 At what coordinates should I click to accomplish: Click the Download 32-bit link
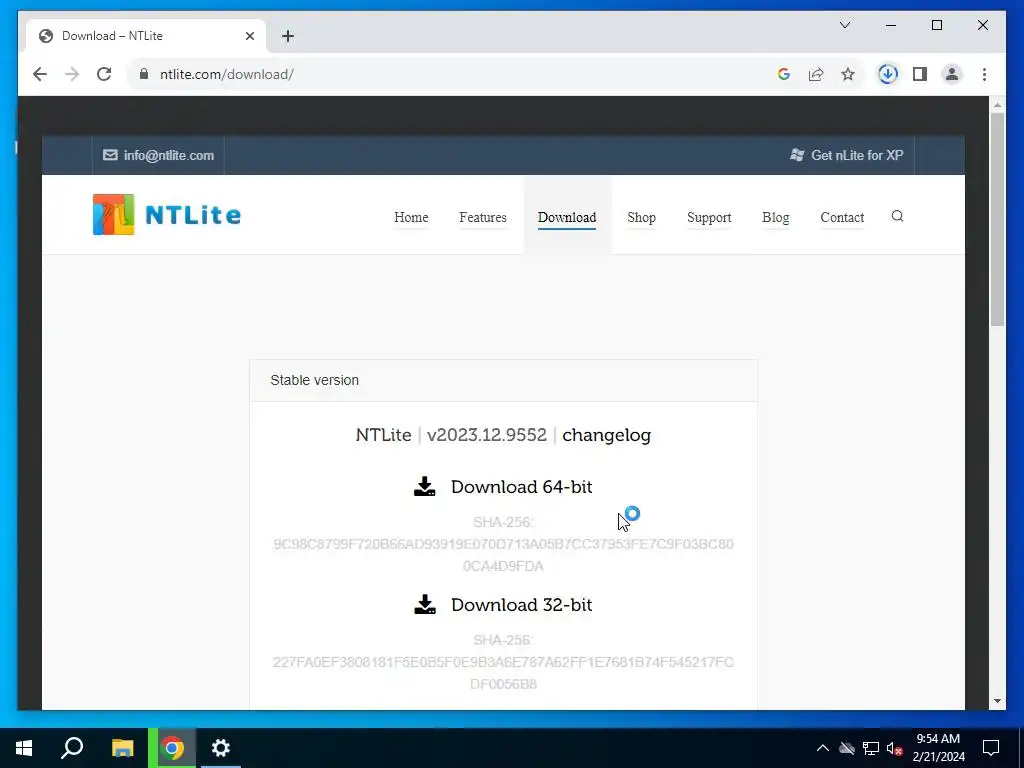[521, 605]
